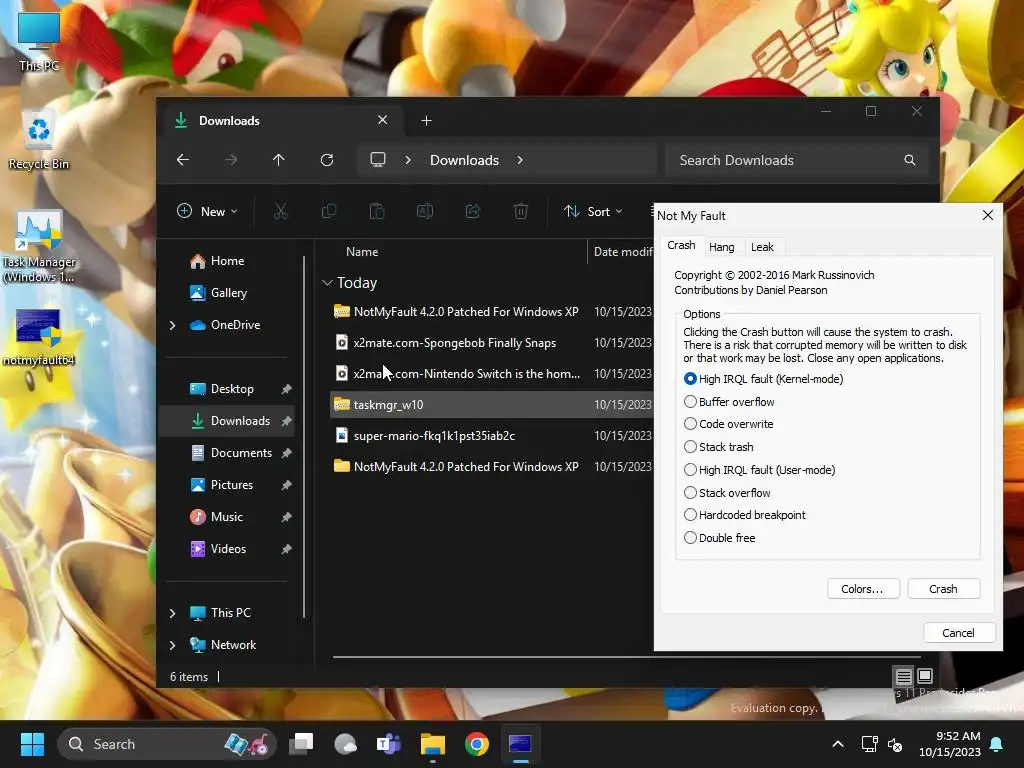Screen dimensions: 1024x768
Task: Click the Cut scissors icon in Explorer toolbar
Action: pos(280,211)
